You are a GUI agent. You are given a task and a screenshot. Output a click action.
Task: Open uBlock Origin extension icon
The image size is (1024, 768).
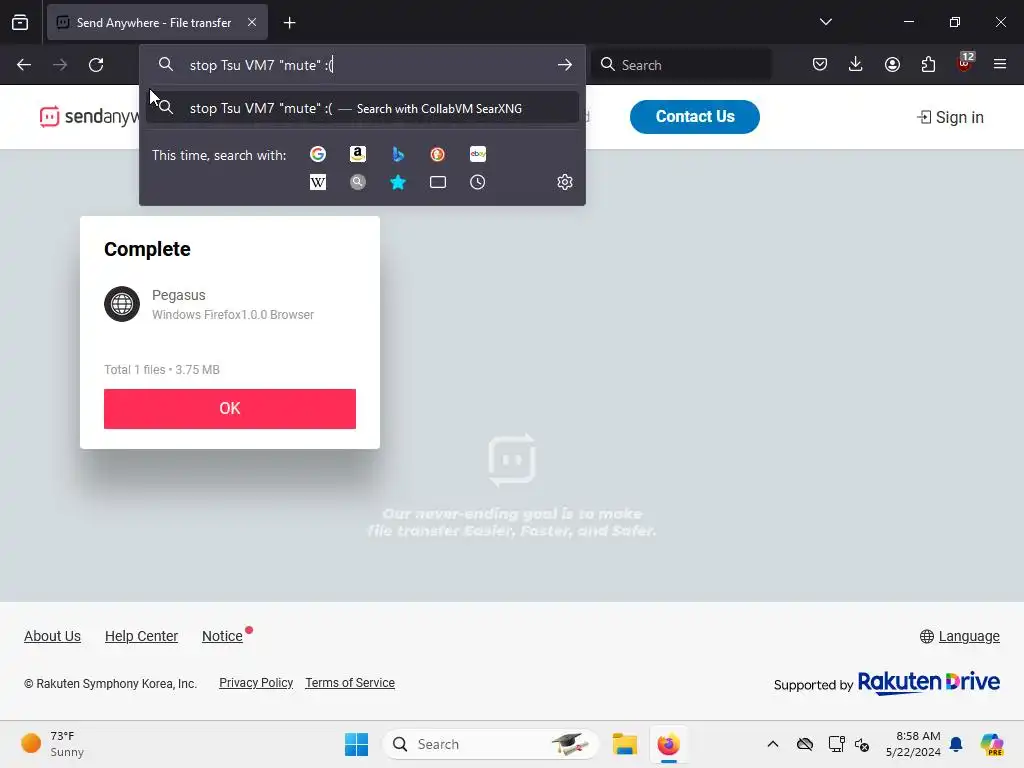coord(965,63)
